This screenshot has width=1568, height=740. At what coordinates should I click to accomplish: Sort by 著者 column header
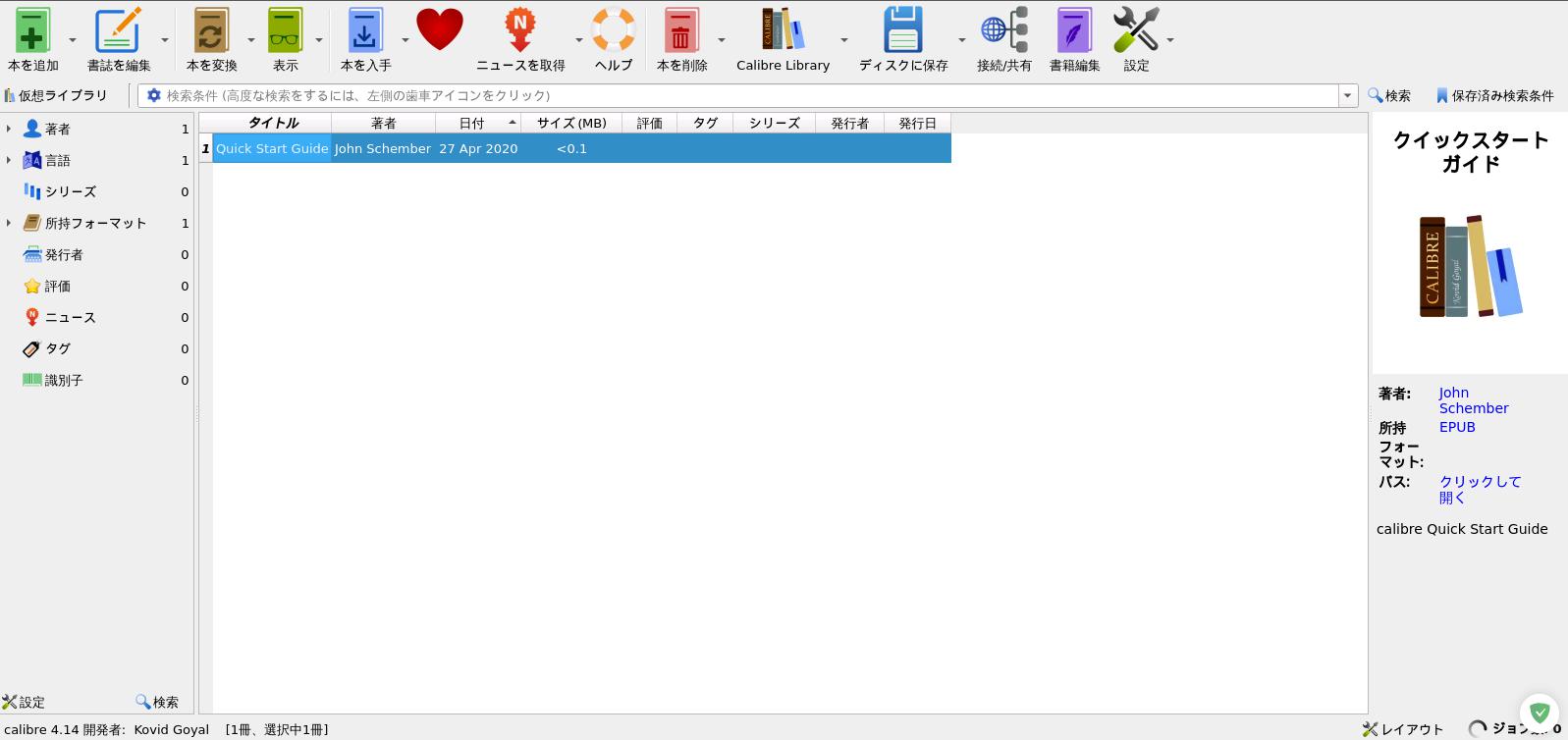click(383, 123)
